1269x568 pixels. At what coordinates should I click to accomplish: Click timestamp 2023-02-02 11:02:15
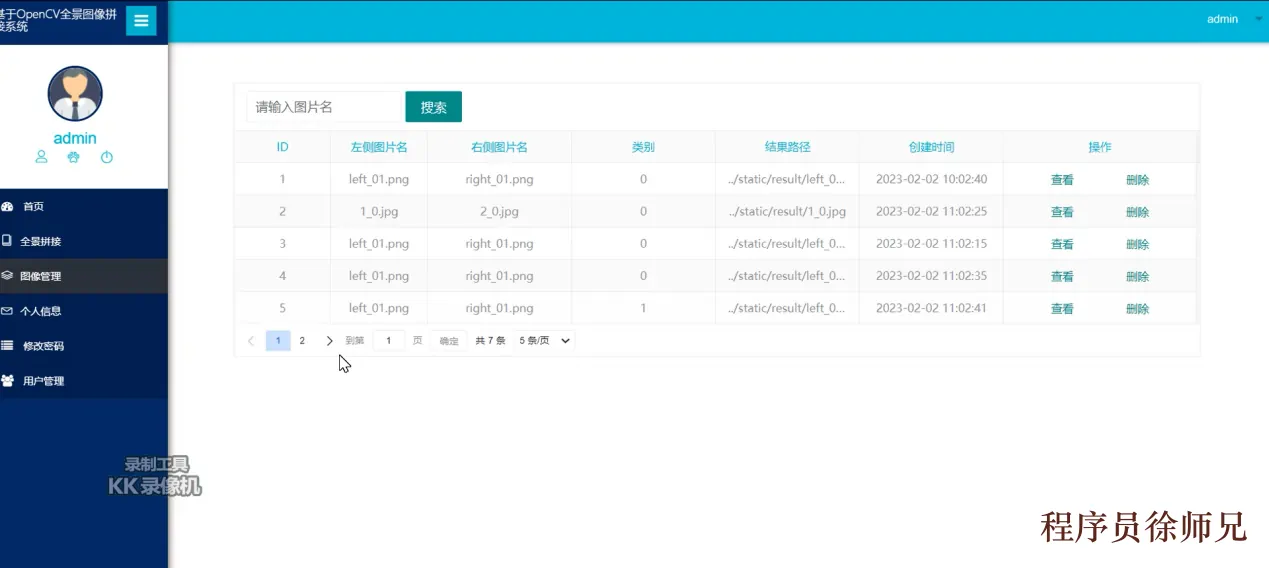[x=931, y=244]
